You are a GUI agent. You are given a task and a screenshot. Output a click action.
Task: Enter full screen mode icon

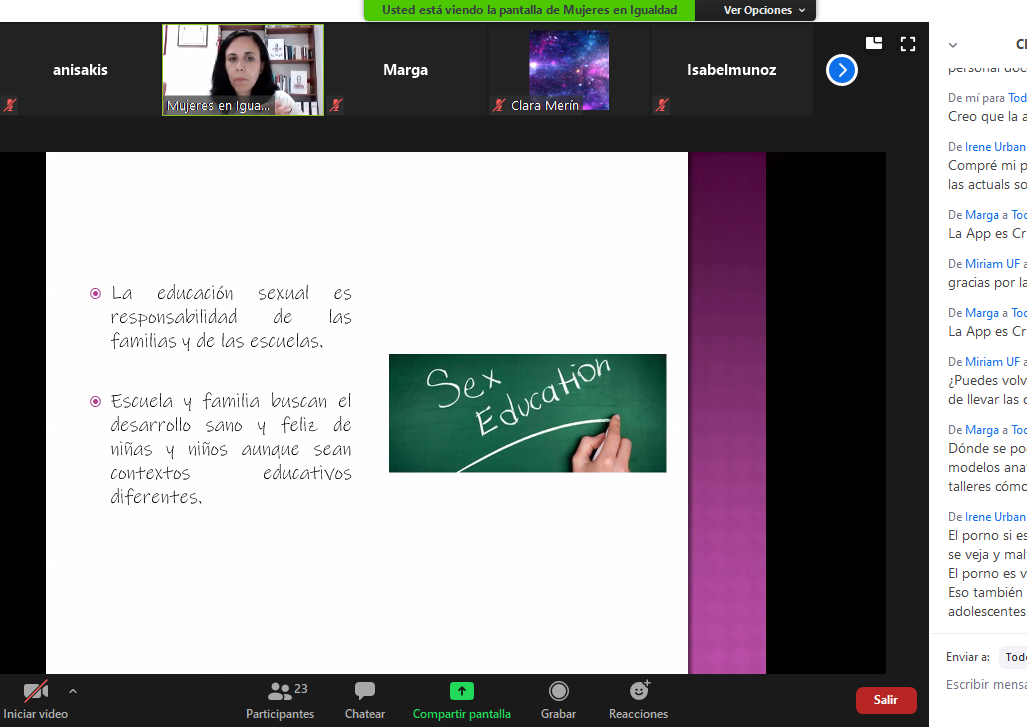tap(908, 44)
